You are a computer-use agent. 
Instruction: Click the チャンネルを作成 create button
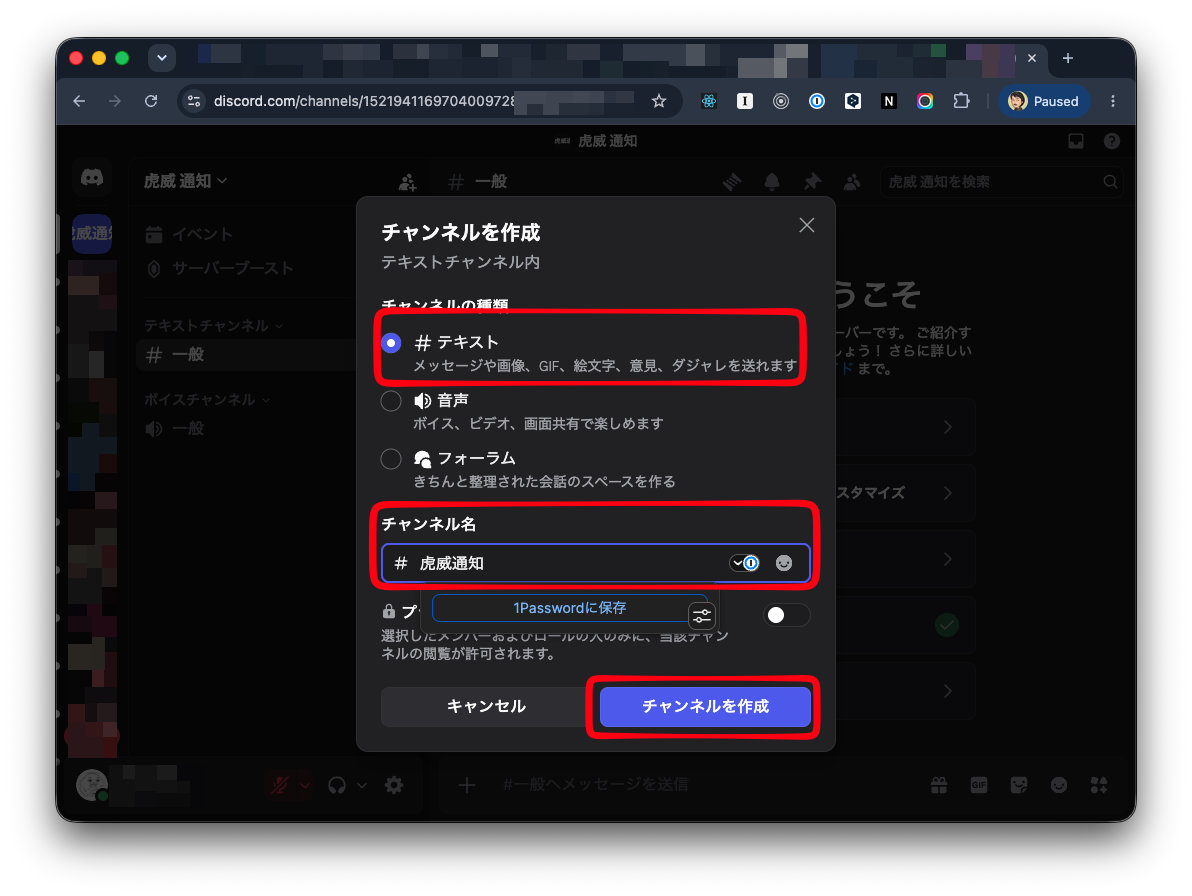[x=705, y=707]
